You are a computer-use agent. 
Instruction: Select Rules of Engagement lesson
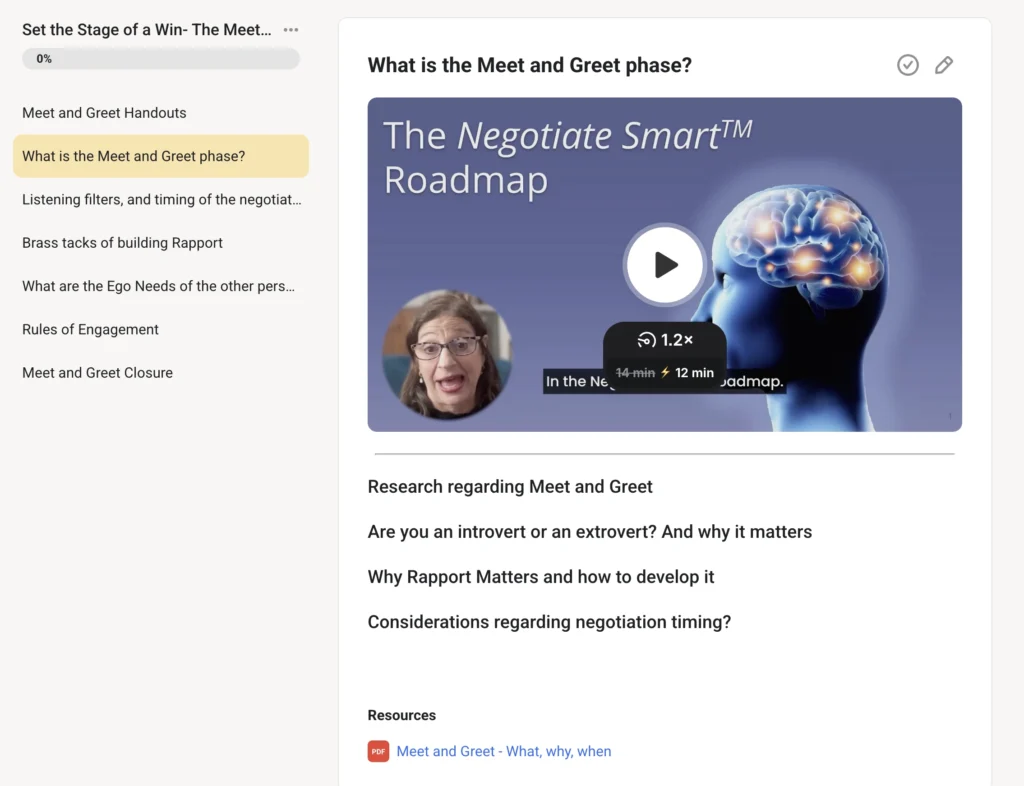tap(90, 329)
